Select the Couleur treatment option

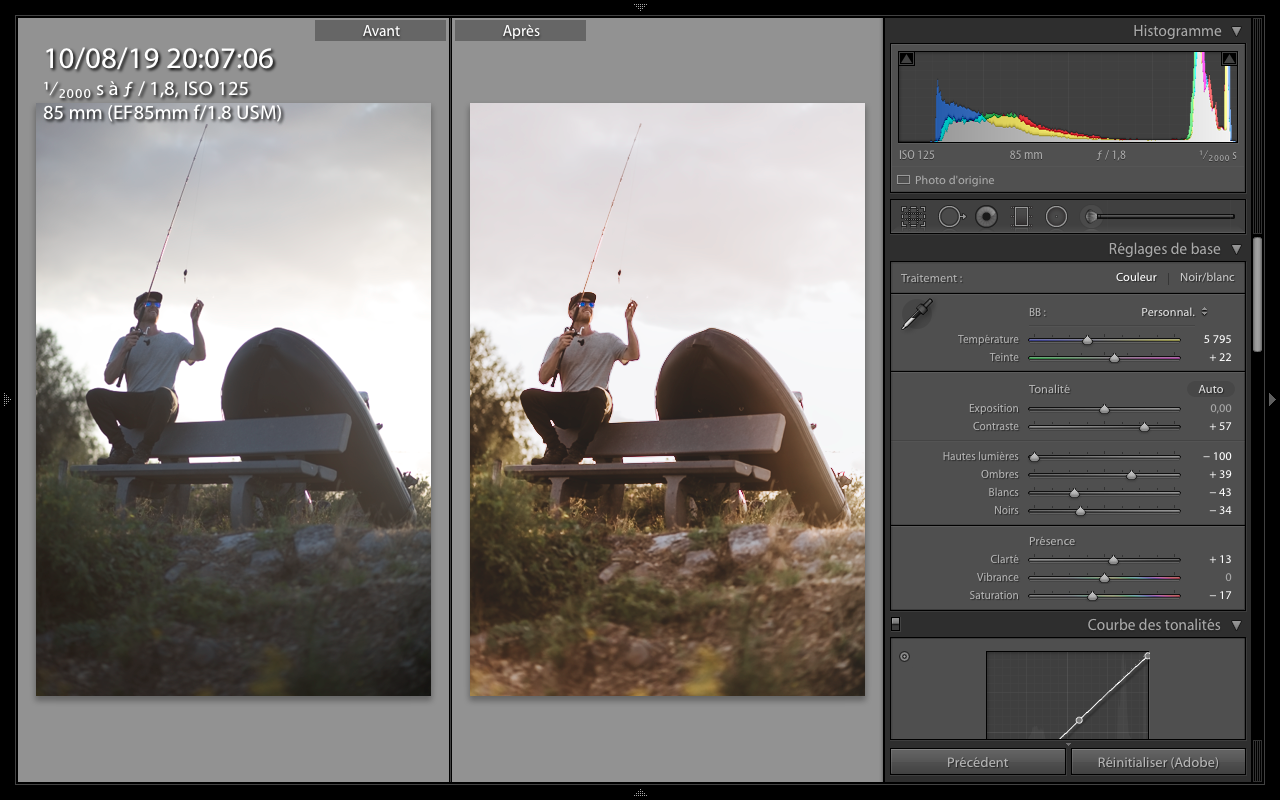click(x=1136, y=277)
